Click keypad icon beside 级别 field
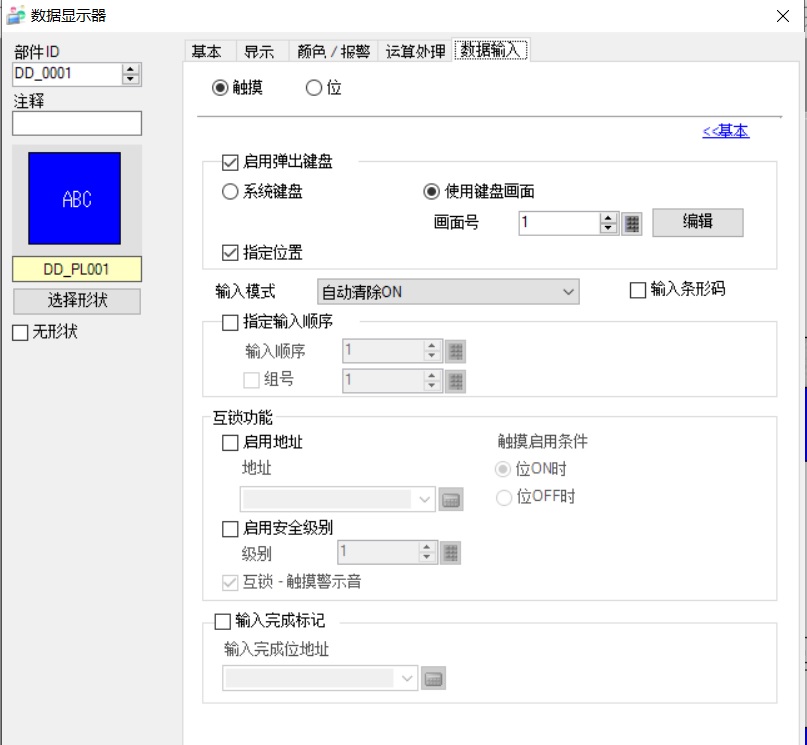This screenshot has height=745, width=807. [450, 553]
